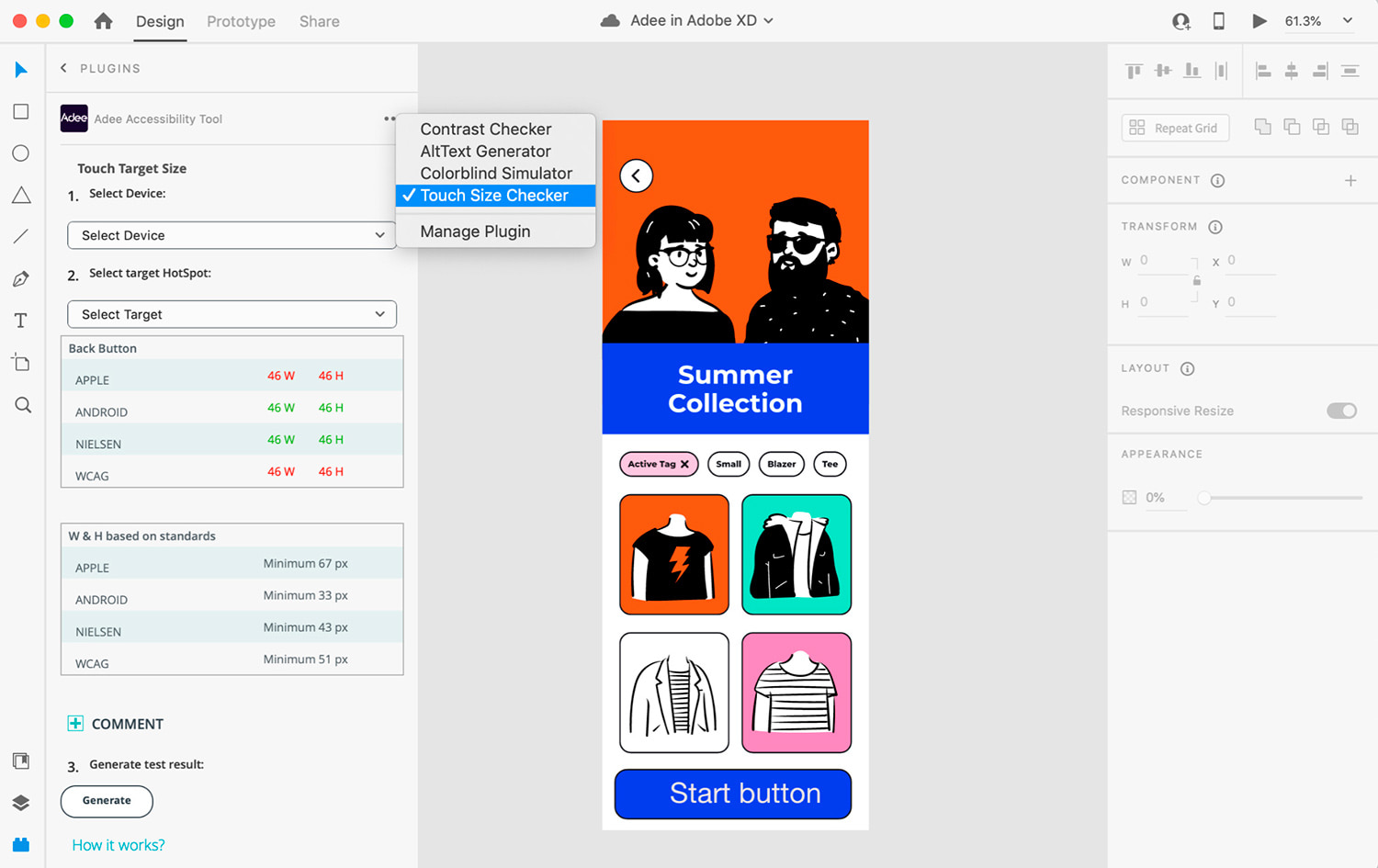Add component with plus icon
This screenshot has width=1378, height=868.
1350,181
